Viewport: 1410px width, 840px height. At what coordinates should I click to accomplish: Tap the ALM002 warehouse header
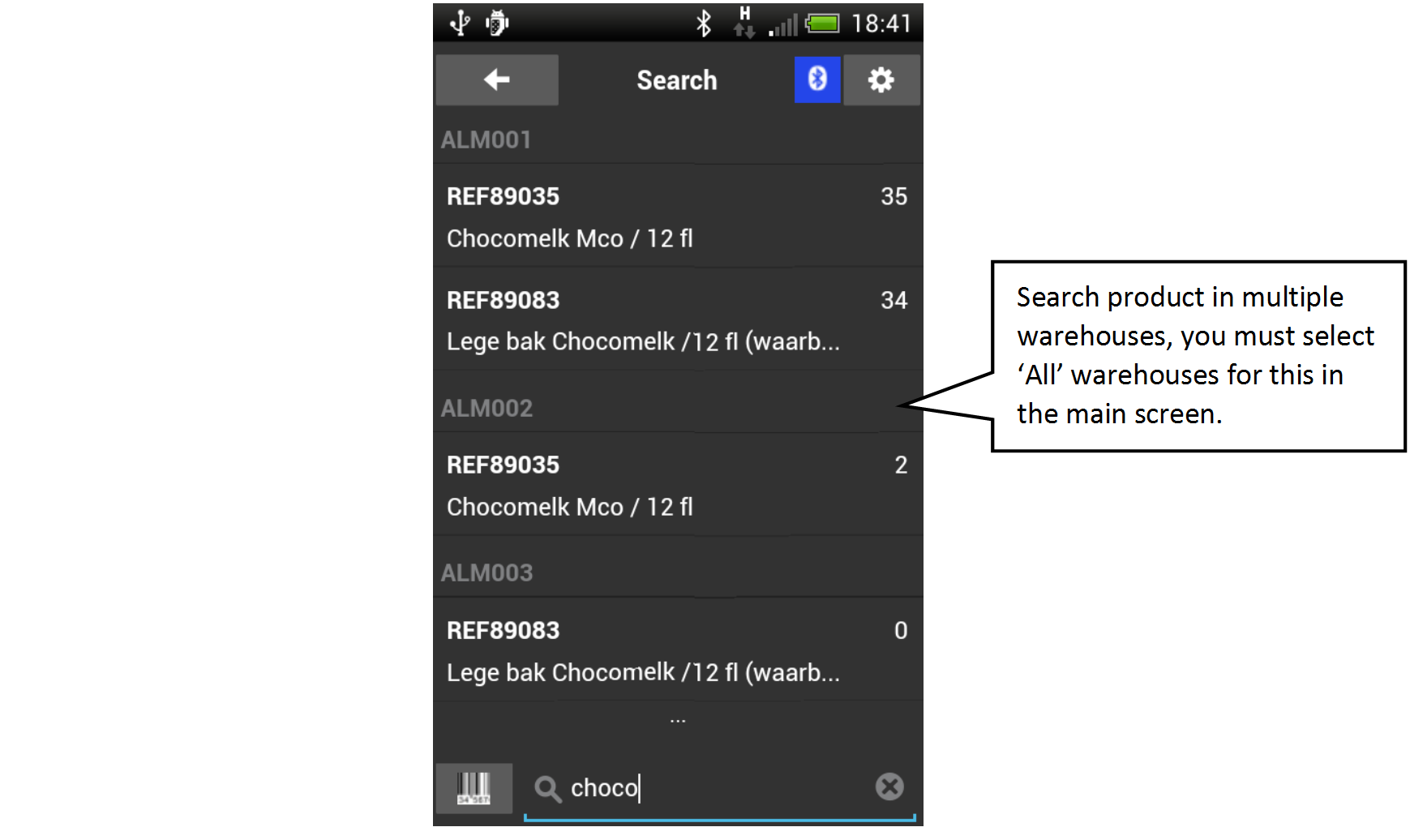click(678, 408)
